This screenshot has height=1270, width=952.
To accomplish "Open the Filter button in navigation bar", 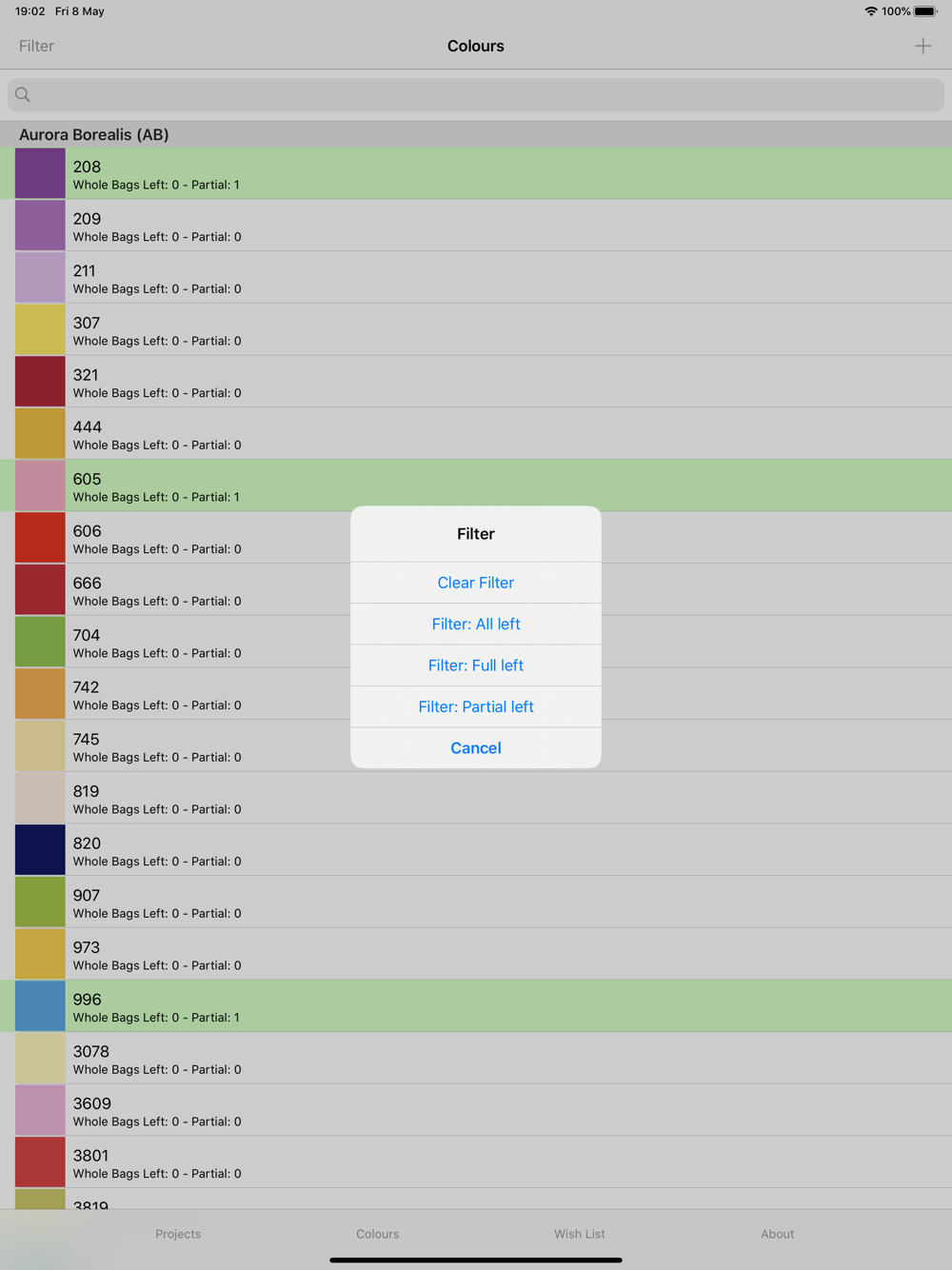I will pos(36,46).
